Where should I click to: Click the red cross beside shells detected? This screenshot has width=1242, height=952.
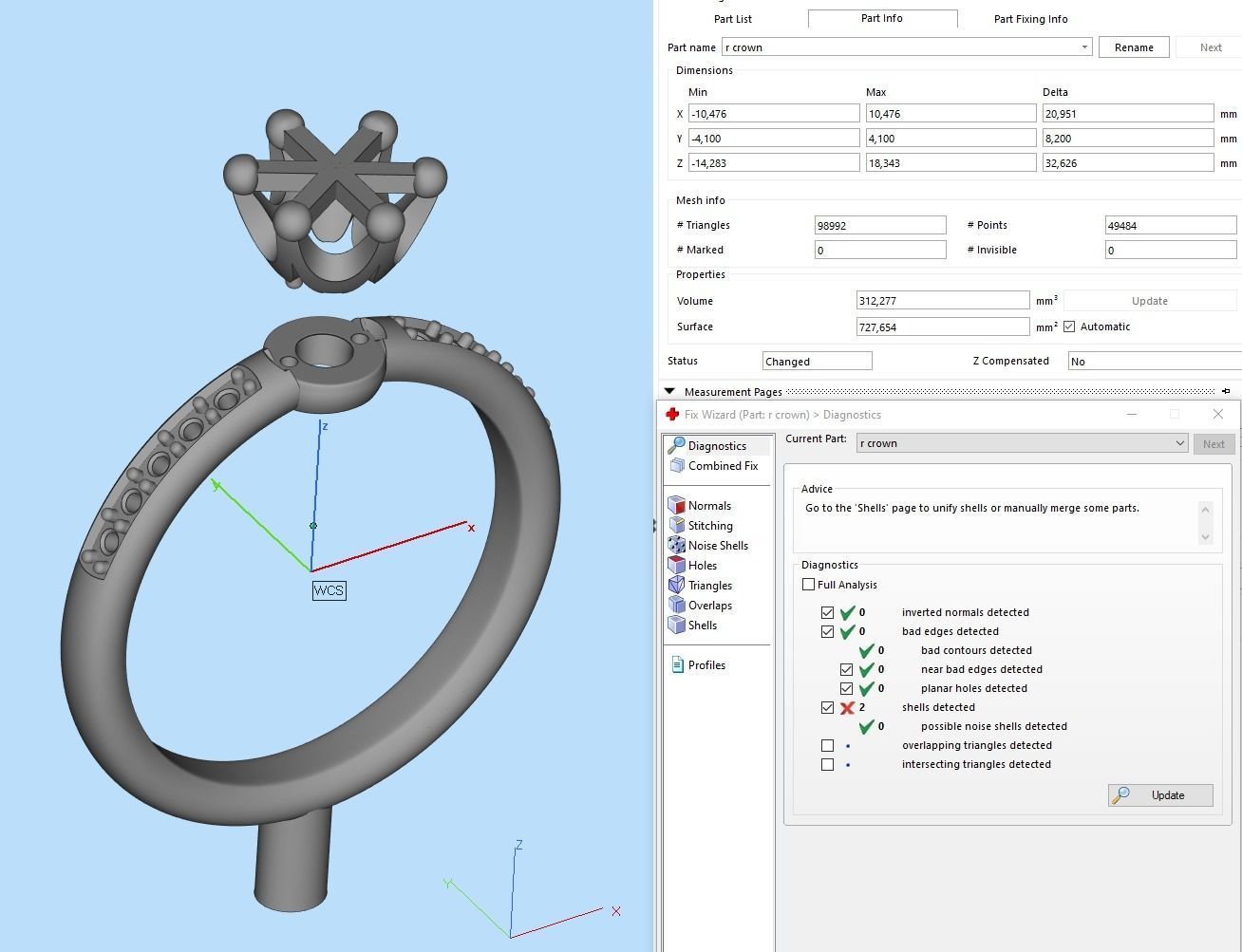[847, 708]
